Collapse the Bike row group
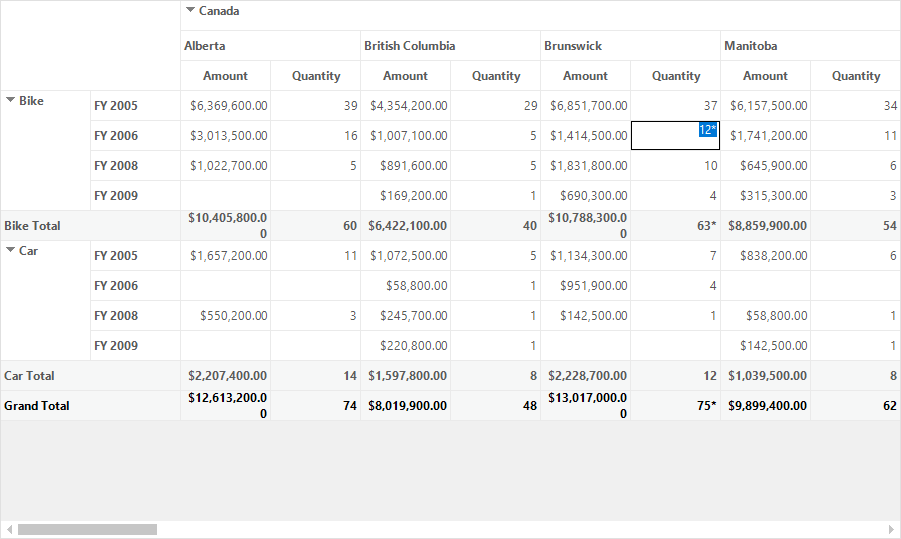Screen dimensions: 901x539 click(10, 100)
